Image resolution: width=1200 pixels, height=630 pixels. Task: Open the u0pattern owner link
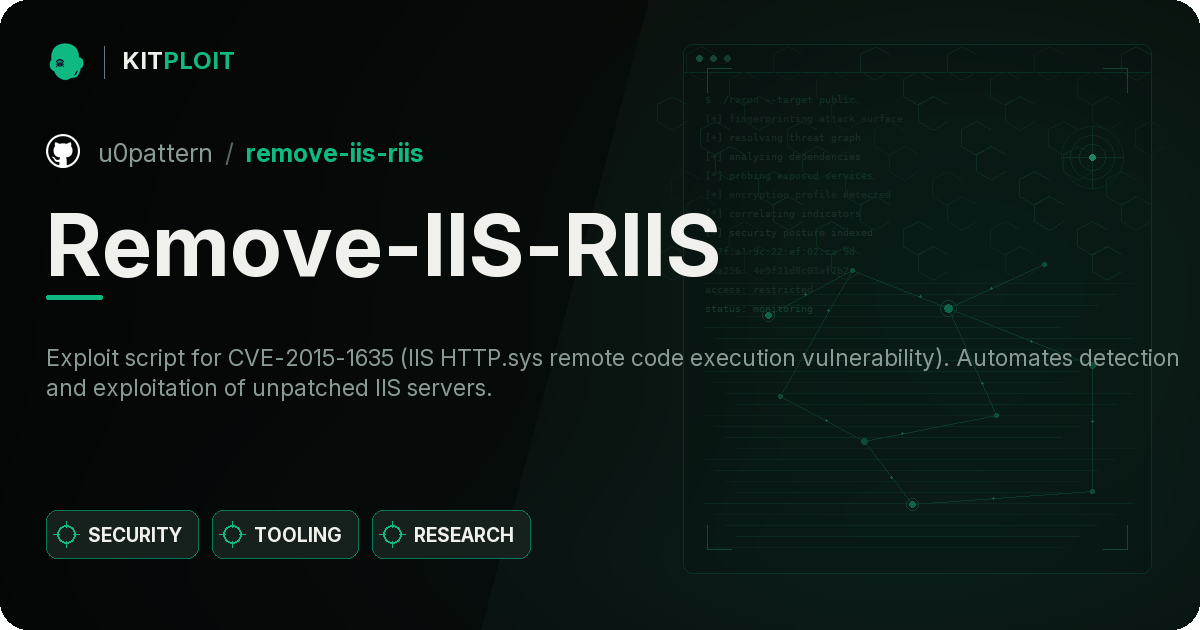coord(155,153)
